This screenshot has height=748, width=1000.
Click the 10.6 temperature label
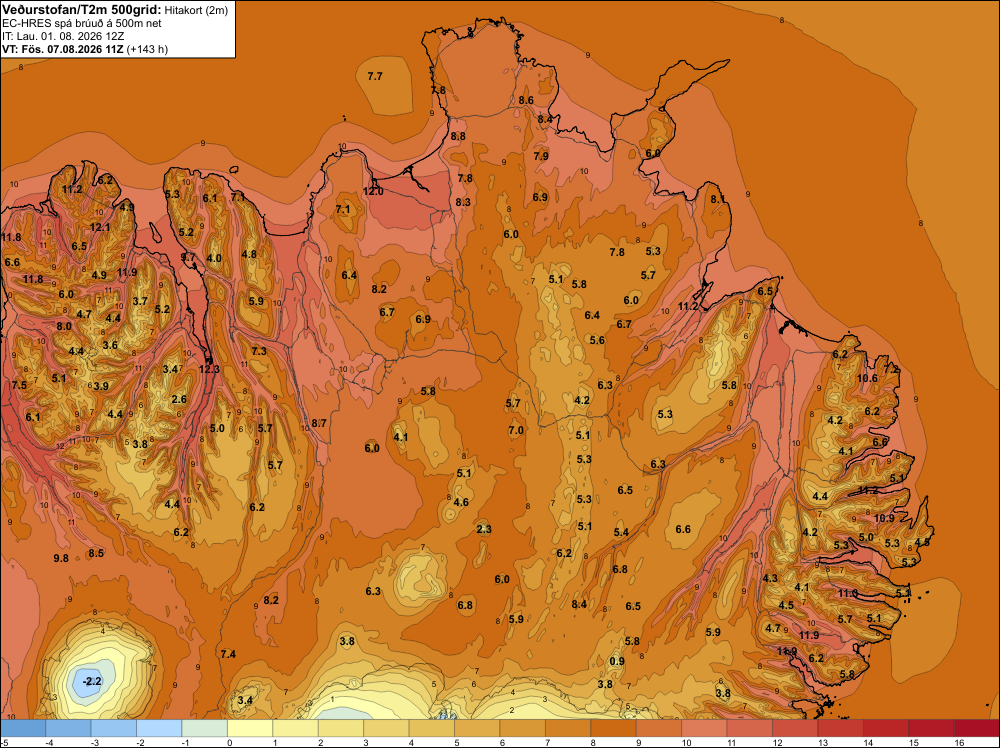[867, 378]
